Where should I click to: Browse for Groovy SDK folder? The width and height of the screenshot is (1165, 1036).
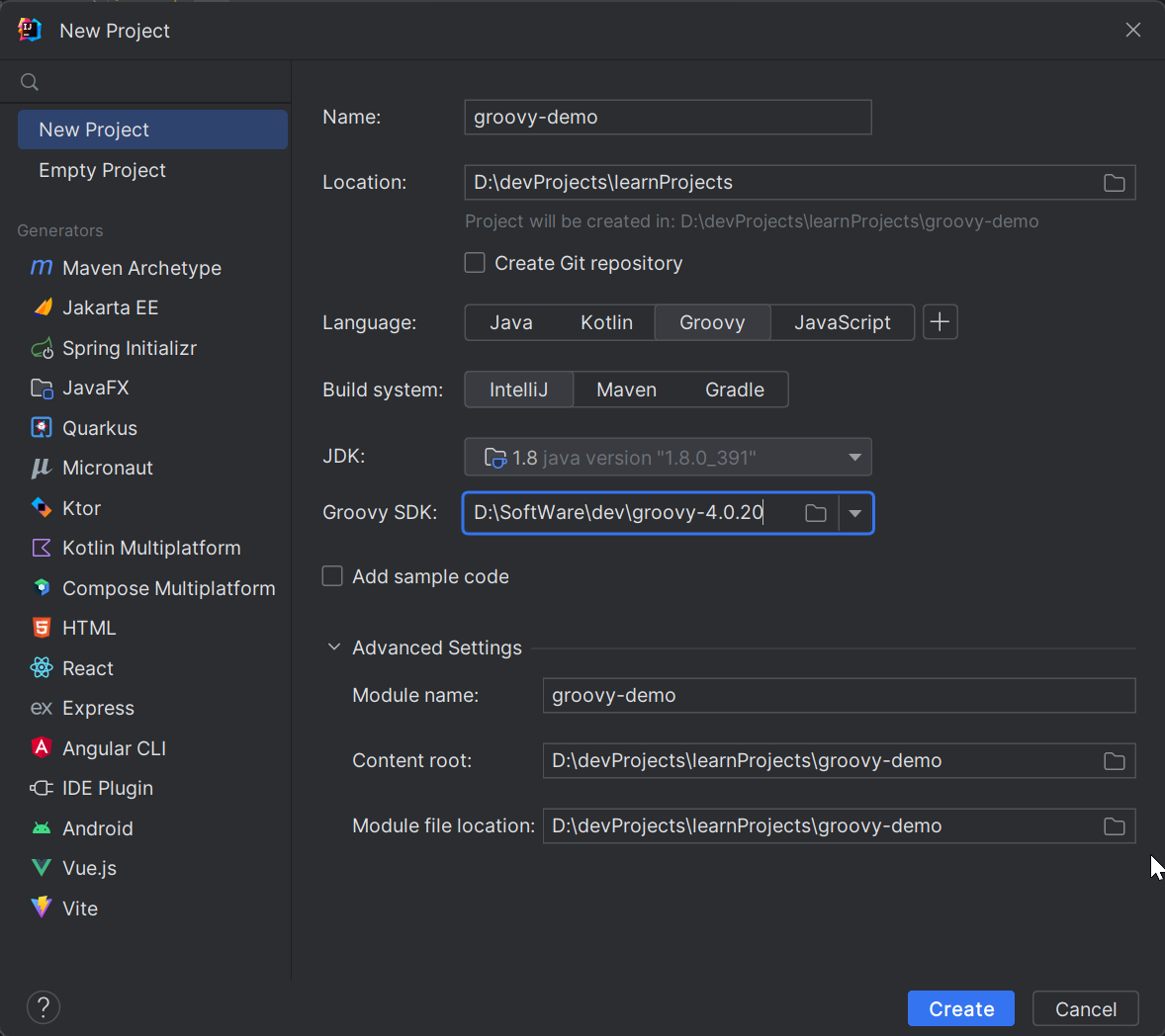pos(815,512)
